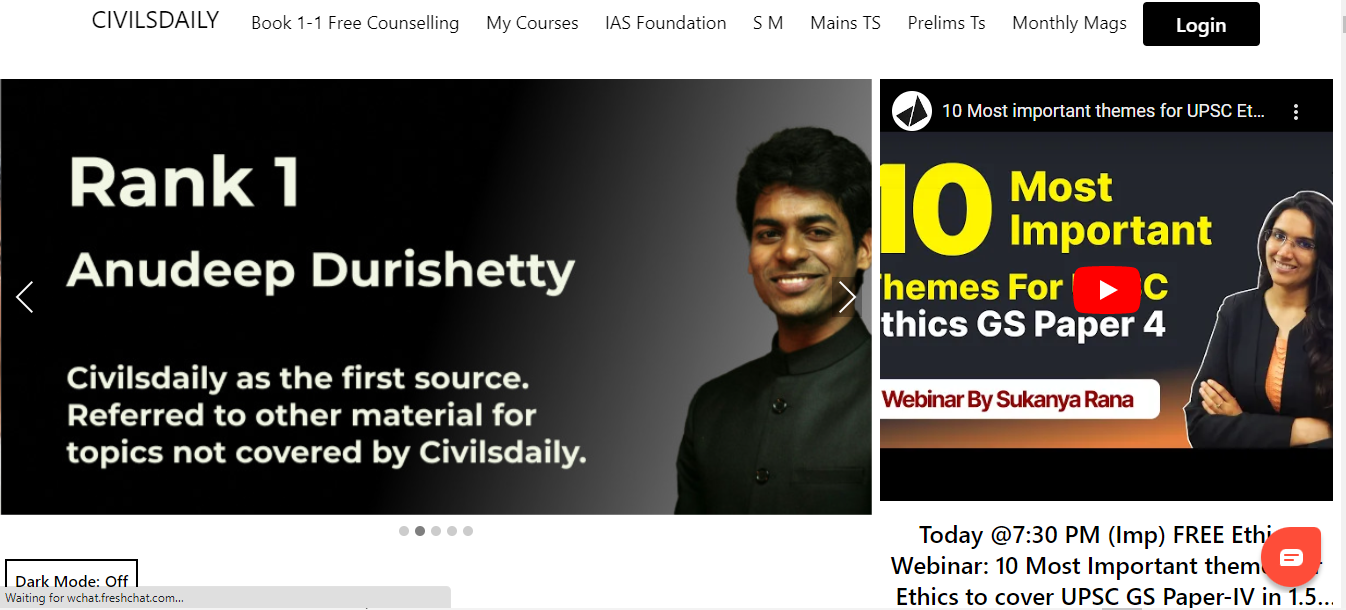Click the CIVILSDAILY site logo

(155, 21)
